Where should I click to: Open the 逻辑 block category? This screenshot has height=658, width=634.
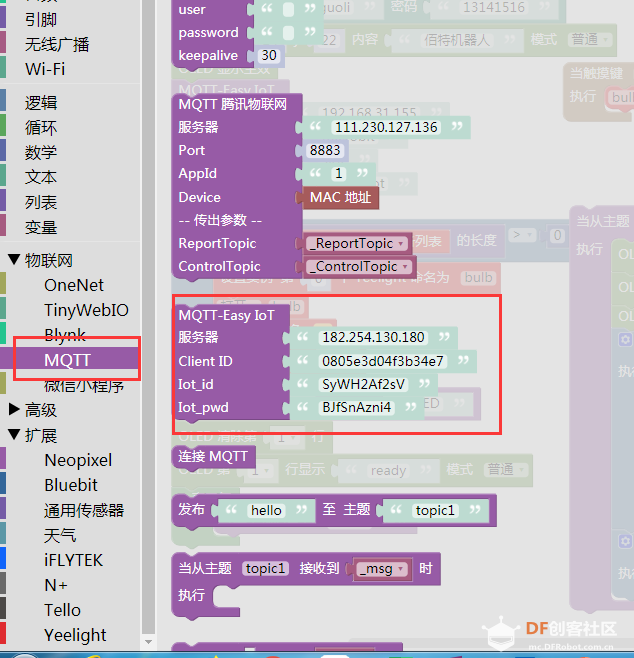tap(41, 103)
